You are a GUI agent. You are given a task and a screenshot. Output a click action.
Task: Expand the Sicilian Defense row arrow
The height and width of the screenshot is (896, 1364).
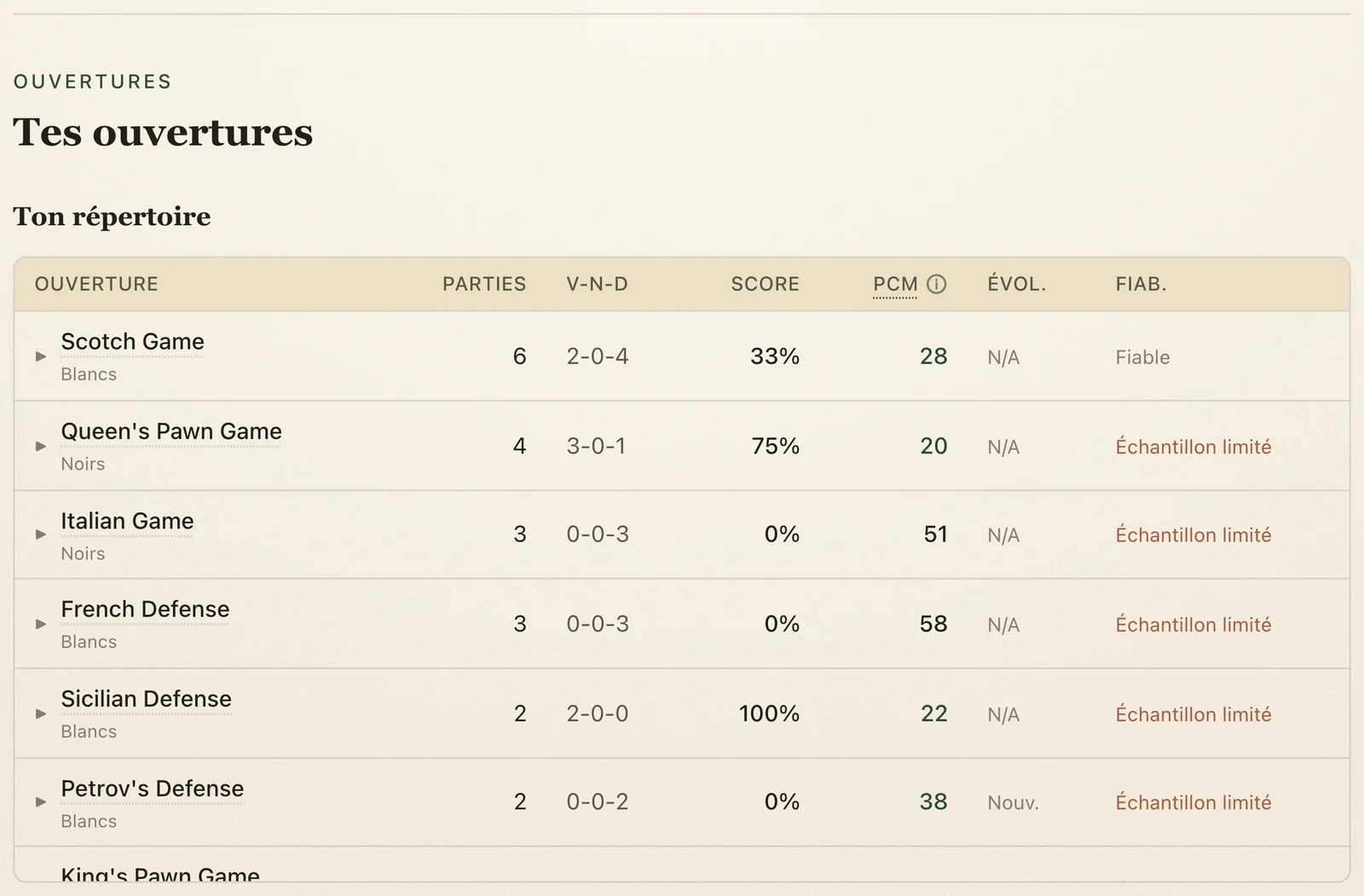point(41,714)
